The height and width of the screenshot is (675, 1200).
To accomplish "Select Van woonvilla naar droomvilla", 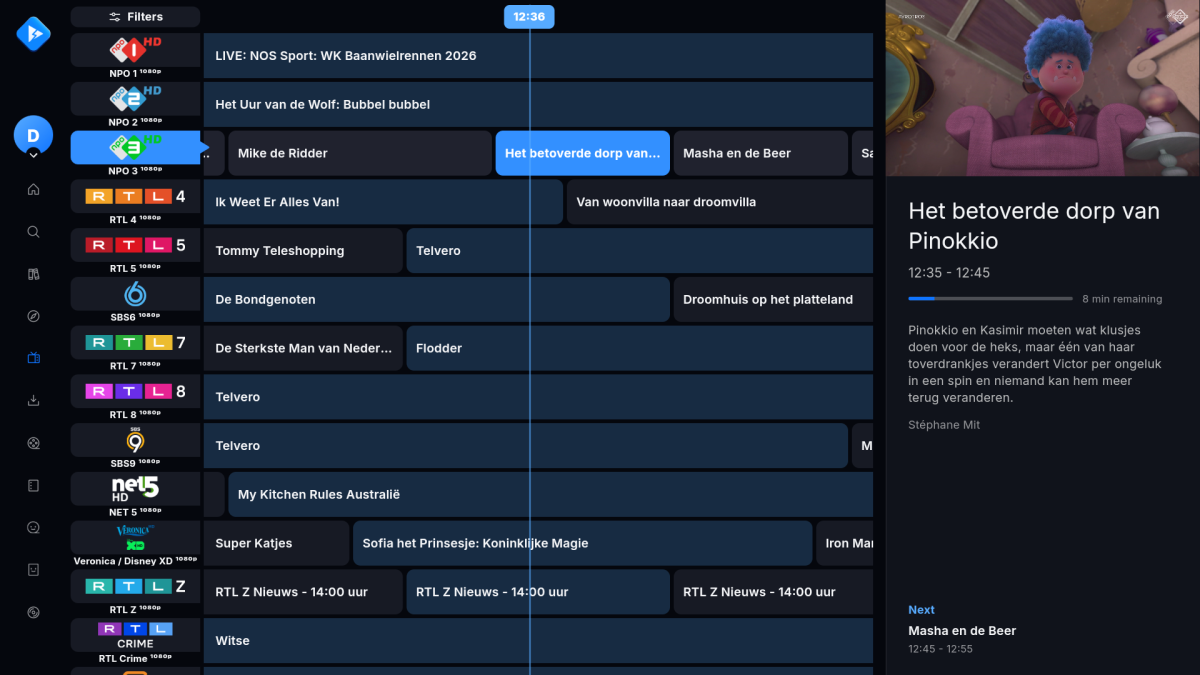I will coord(720,202).
